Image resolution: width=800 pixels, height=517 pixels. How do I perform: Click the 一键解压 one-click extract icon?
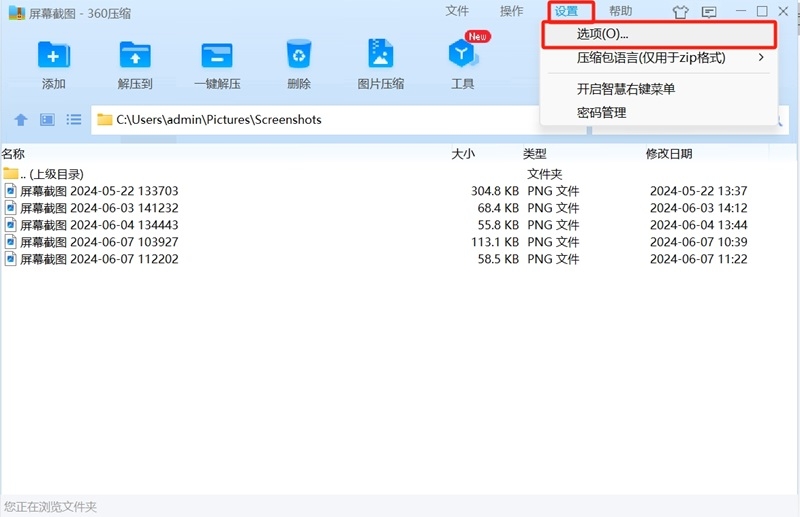pos(217,55)
